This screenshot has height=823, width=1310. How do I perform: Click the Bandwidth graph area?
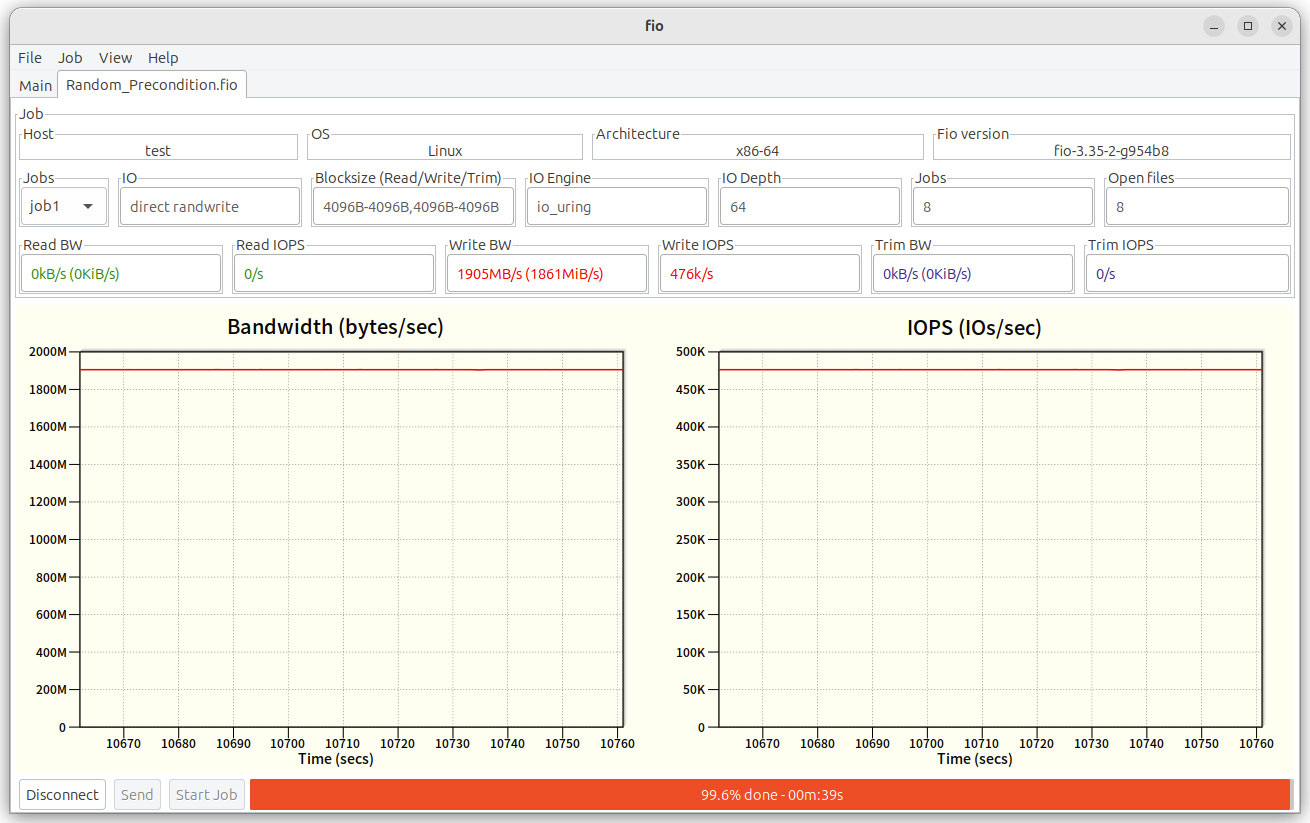pyautogui.click(x=351, y=540)
